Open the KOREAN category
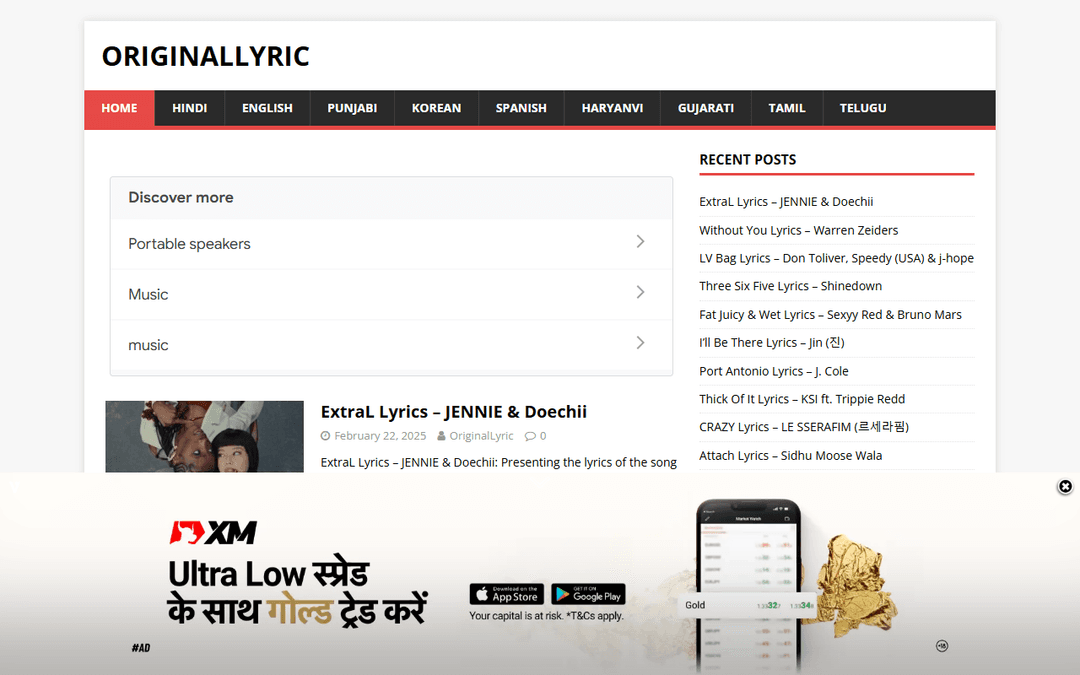Viewport: 1080px width, 675px height. pos(437,108)
